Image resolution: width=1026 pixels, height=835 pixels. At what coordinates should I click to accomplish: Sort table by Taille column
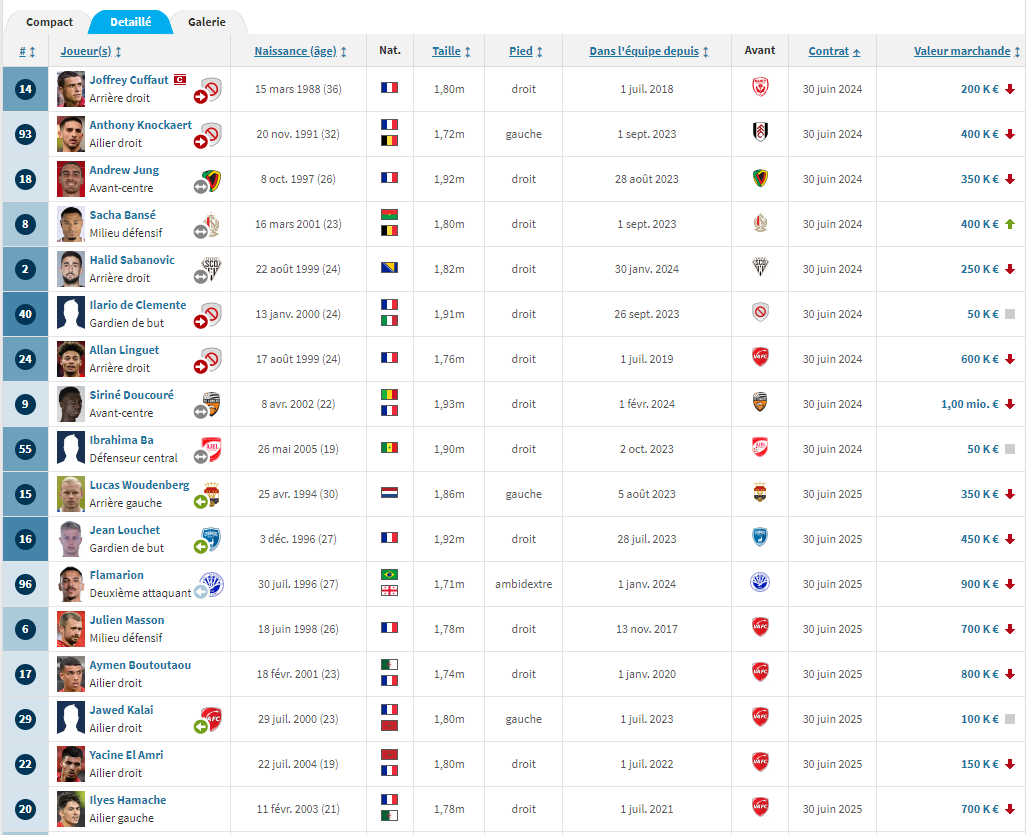451,51
